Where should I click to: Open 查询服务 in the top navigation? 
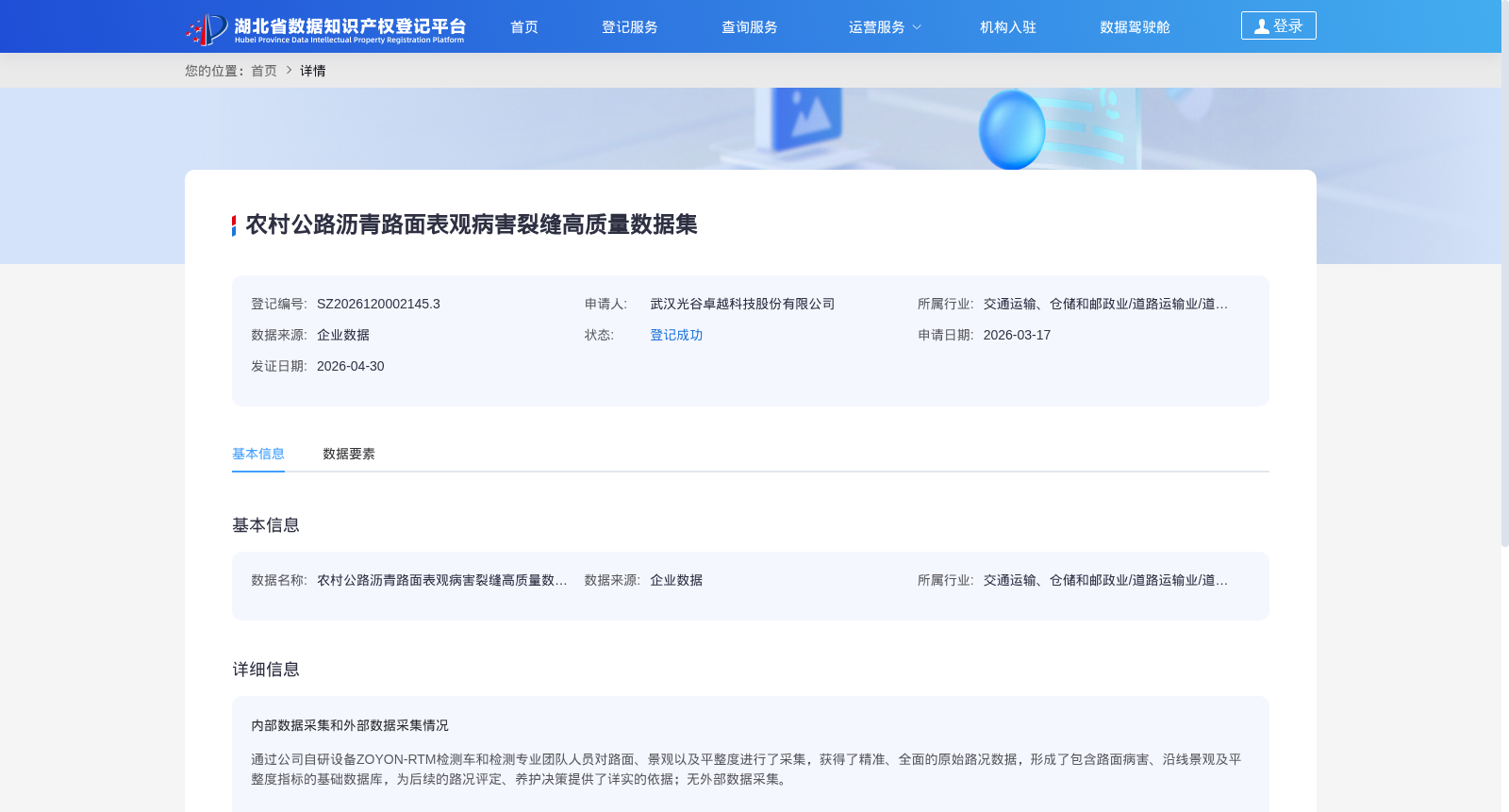pos(750,27)
